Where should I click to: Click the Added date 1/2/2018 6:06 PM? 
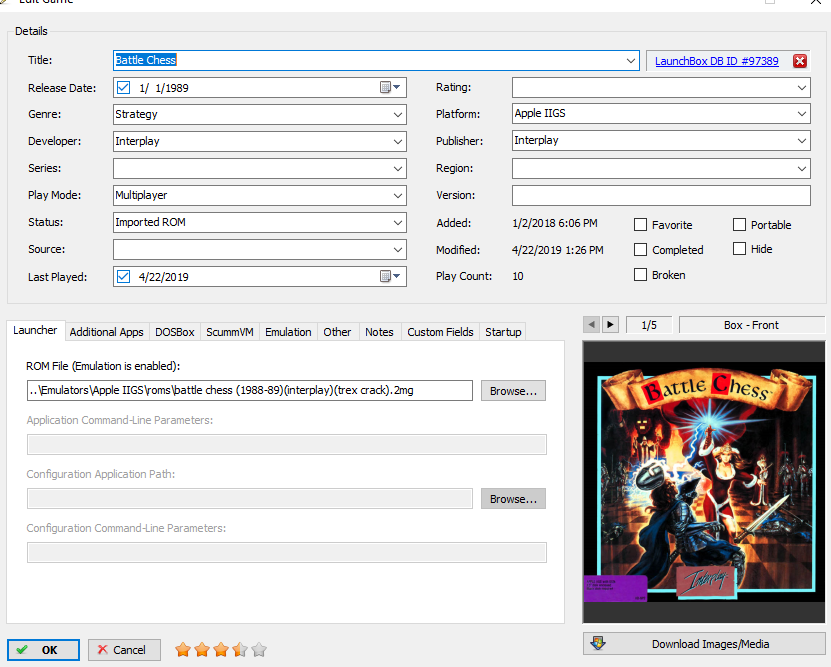pos(555,223)
